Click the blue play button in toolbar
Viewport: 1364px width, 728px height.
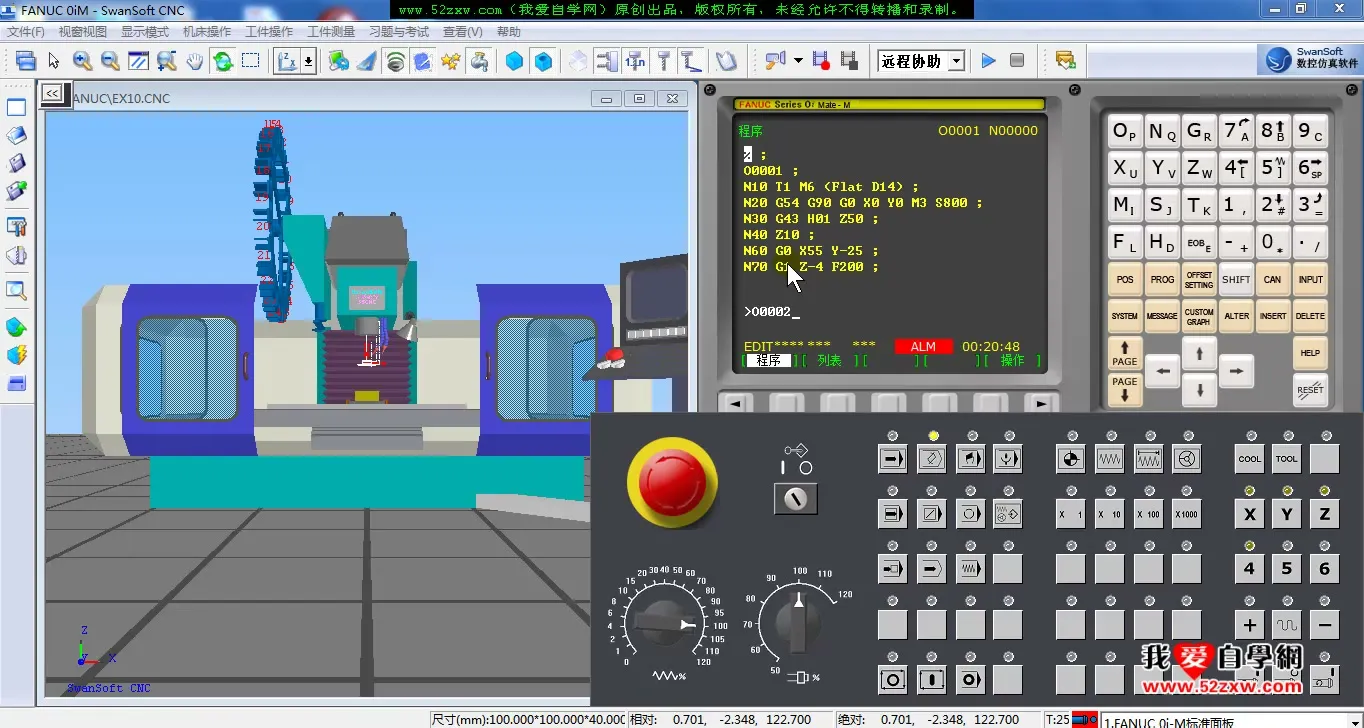[988, 61]
